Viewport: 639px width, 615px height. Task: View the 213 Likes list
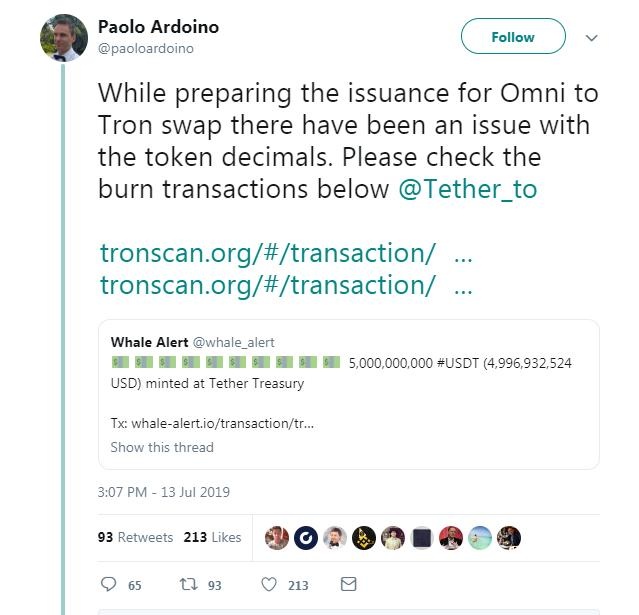(x=212, y=537)
